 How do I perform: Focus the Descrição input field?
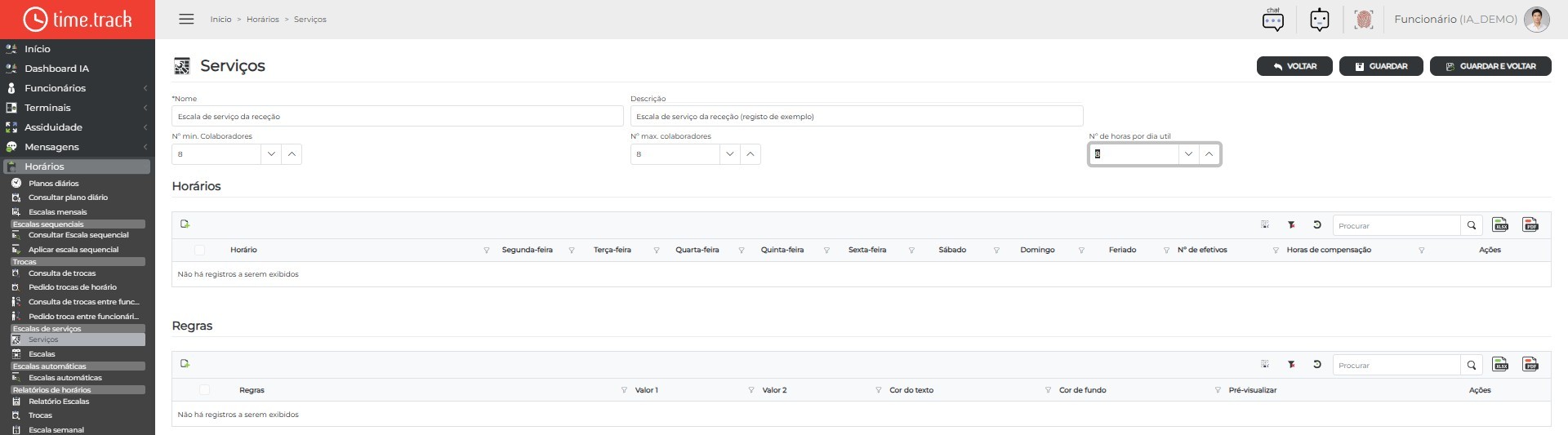pyautogui.click(x=857, y=116)
